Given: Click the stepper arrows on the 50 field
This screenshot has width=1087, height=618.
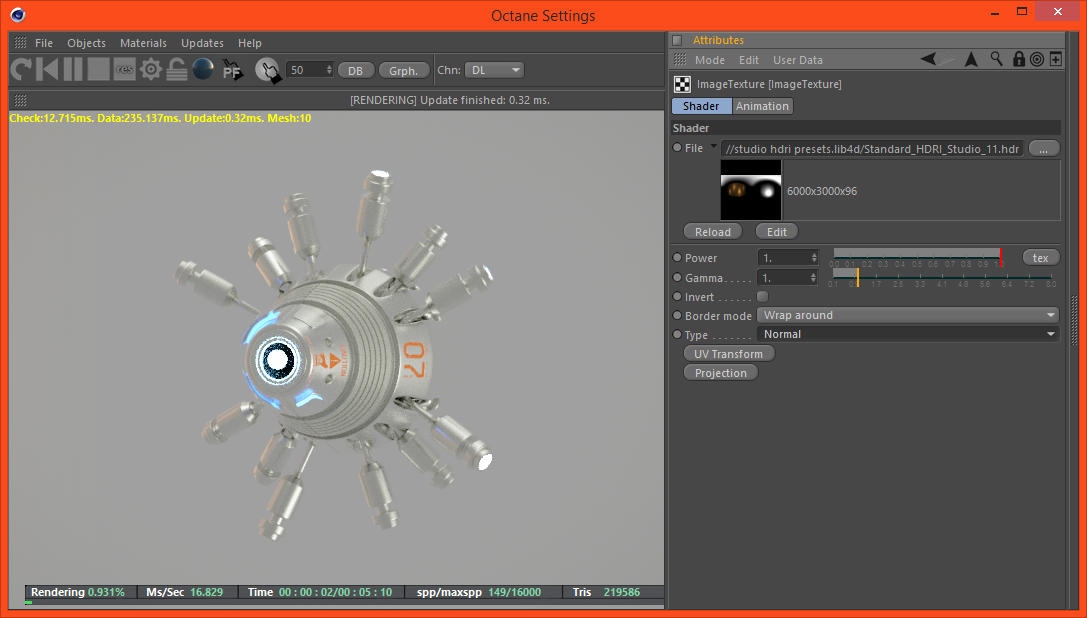Looking at the screenshot, I should (x=329, y=70).
